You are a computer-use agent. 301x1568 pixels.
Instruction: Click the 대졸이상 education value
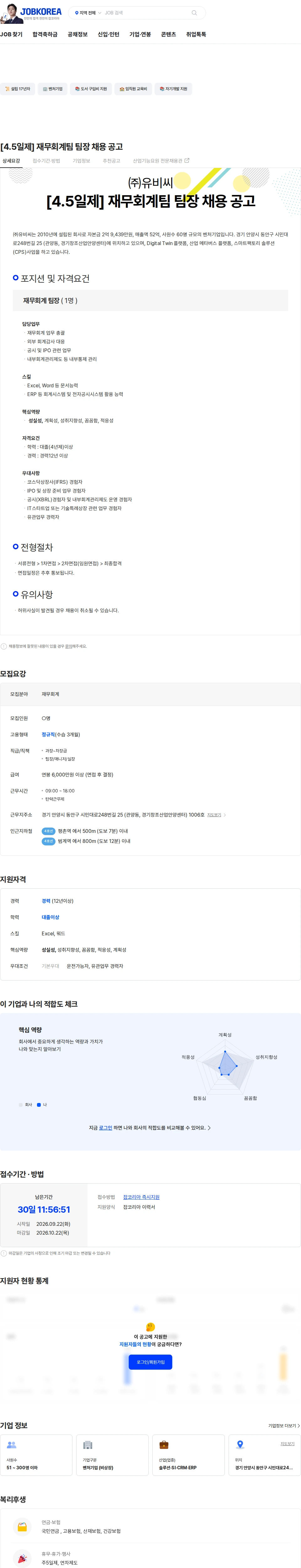pyautogui.click(x=50, y=918)
